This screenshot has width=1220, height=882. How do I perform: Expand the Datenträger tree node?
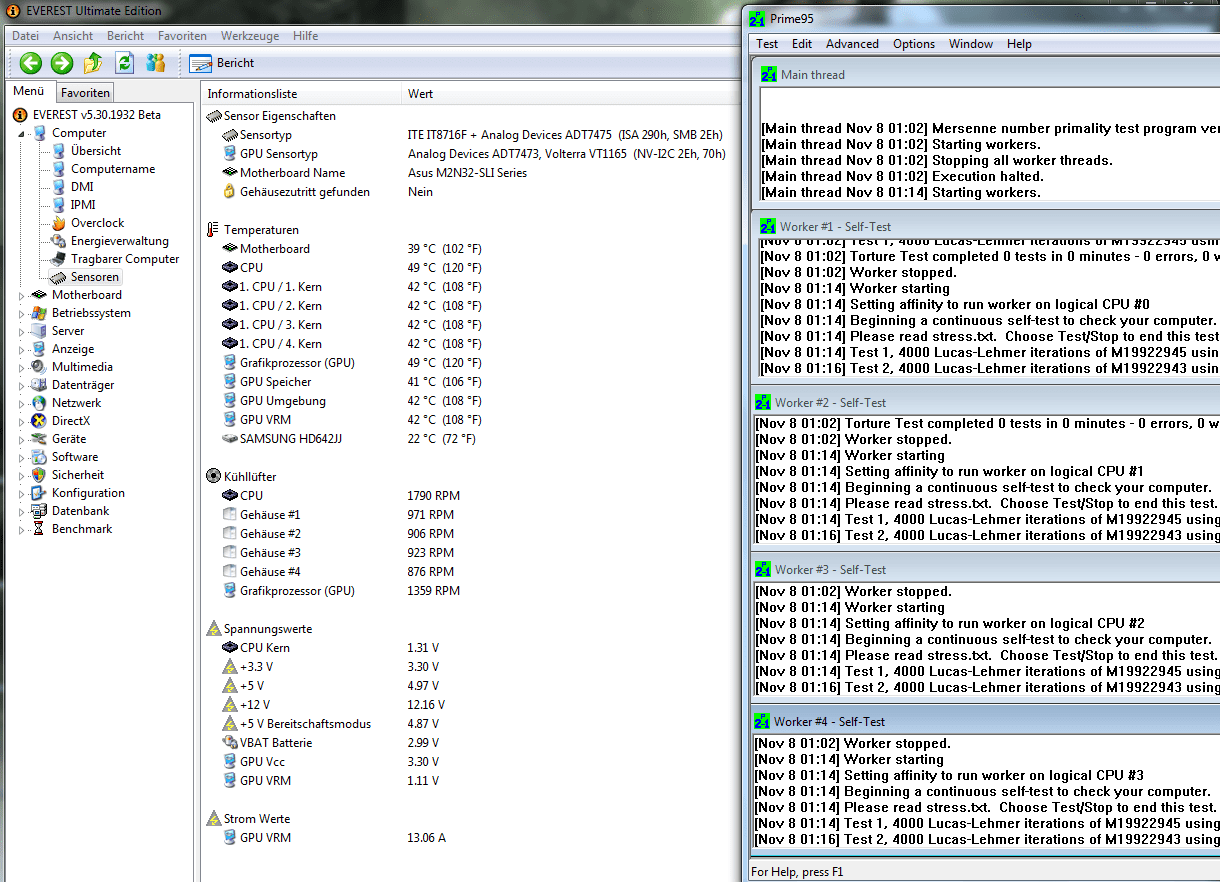(23, 385)
